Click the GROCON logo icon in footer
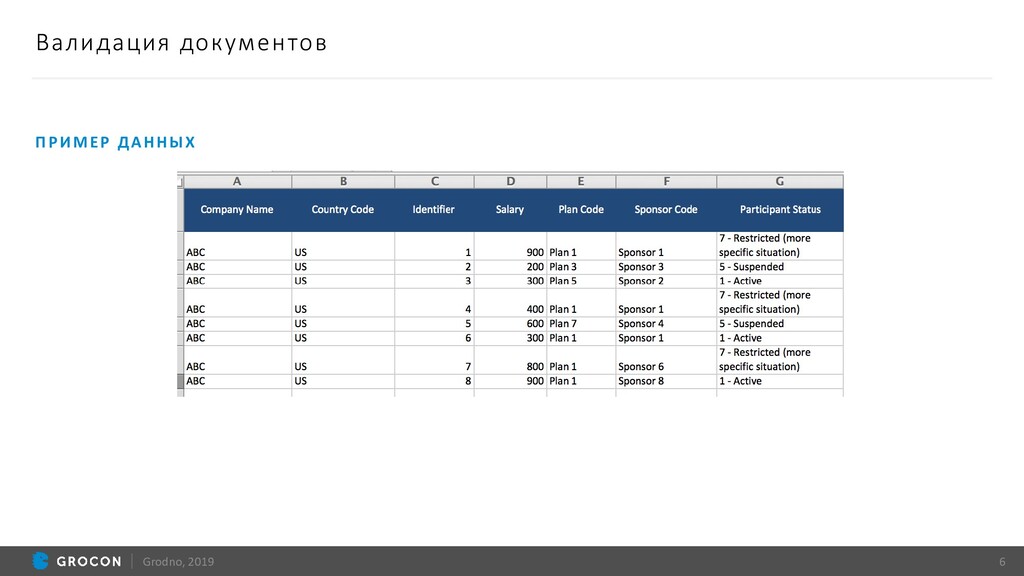Image resolution: width=1024 pixels, height=576 pixels. pos(40,561)
